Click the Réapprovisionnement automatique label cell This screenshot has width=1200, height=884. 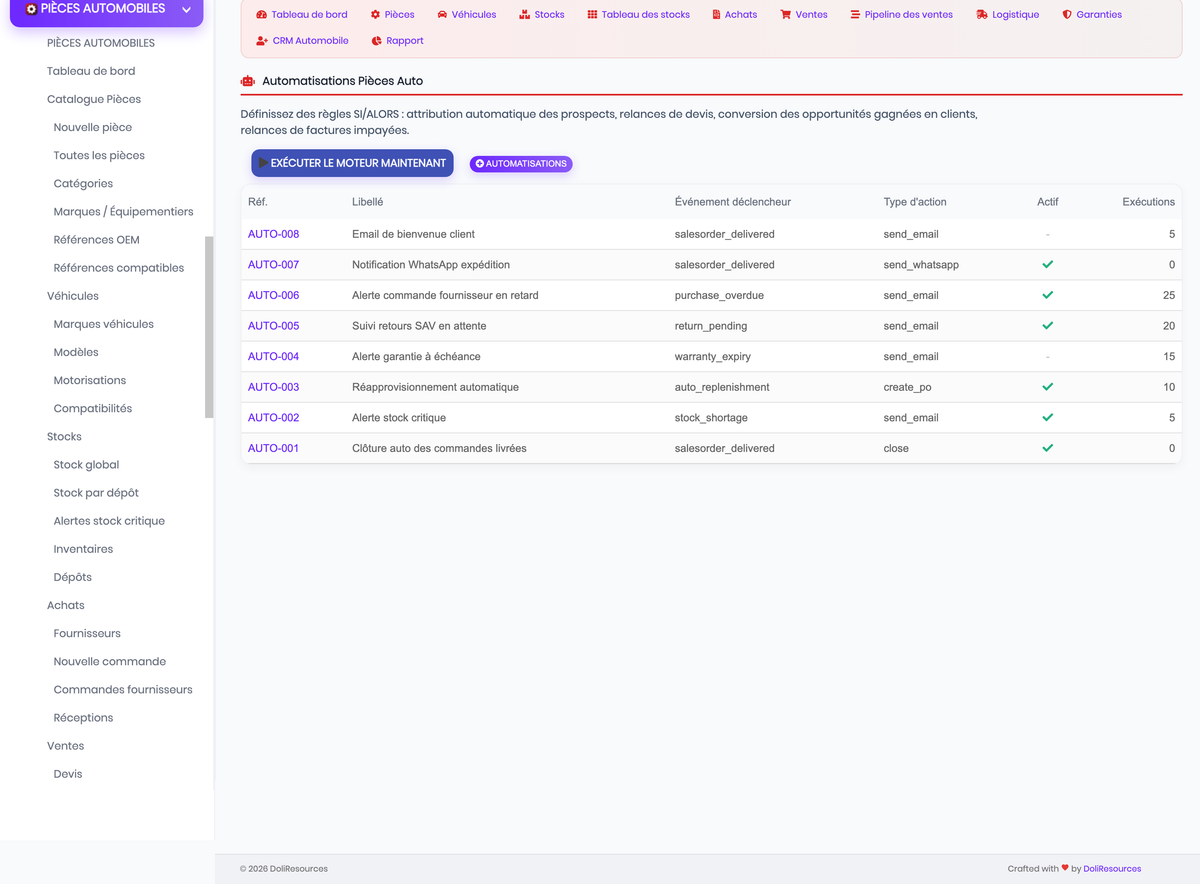(x=435, y=387)
